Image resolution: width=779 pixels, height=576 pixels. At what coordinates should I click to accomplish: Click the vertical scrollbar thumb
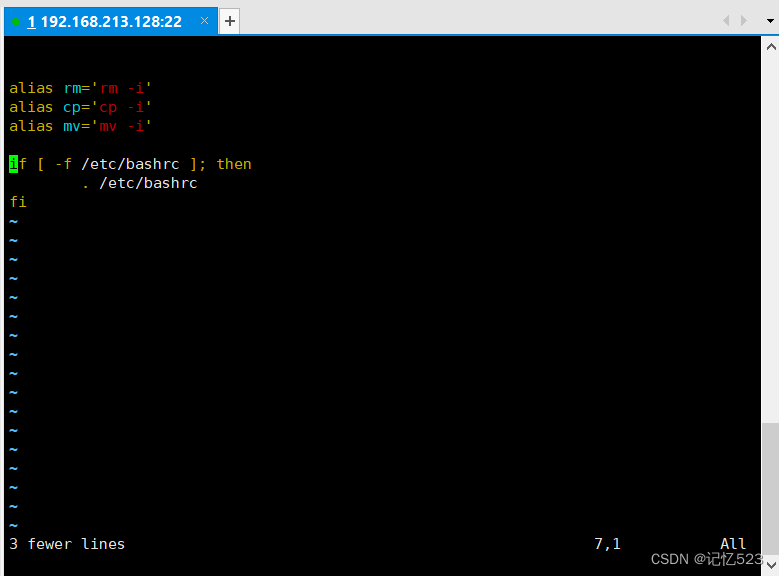pos(771,490)
